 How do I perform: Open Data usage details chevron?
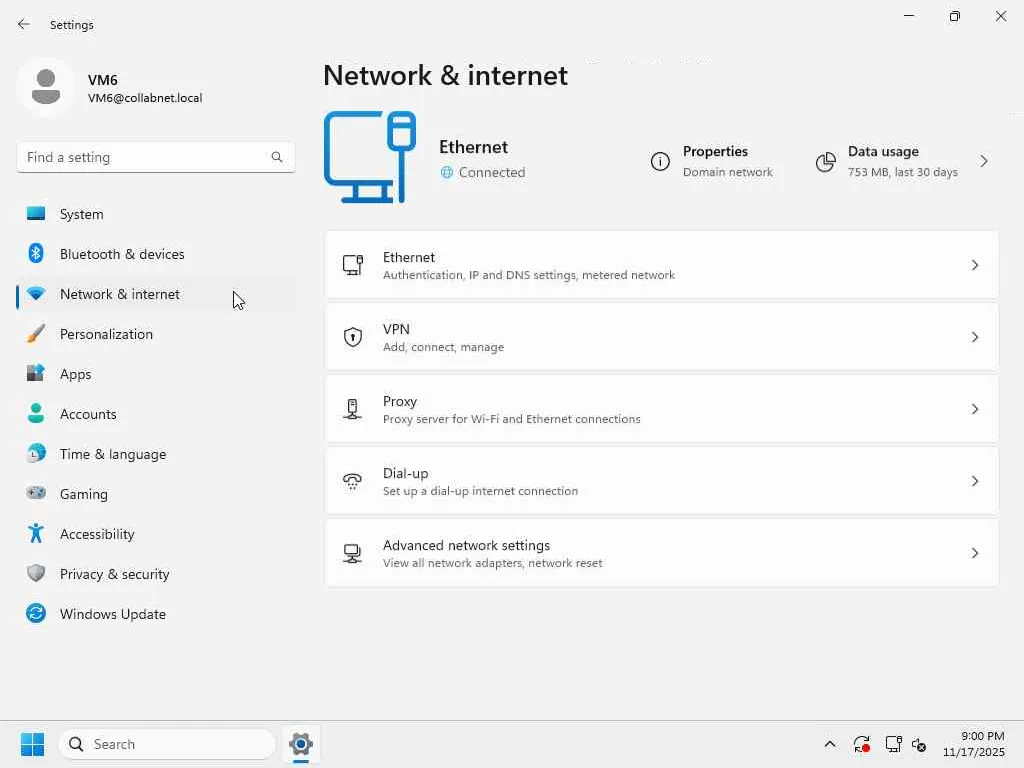984,161
